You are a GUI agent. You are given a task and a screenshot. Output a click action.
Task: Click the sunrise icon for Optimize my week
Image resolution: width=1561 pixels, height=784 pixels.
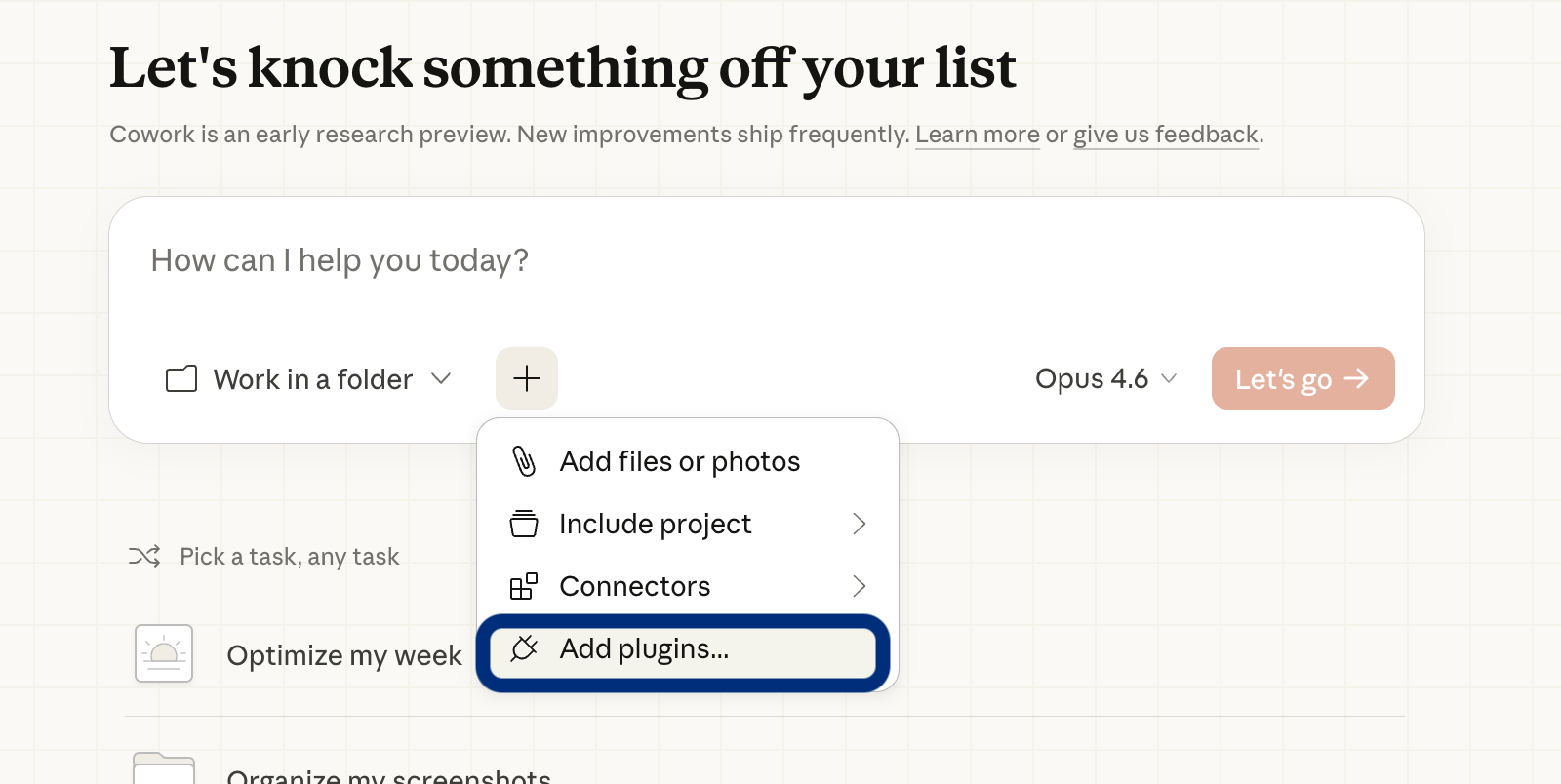164,653
